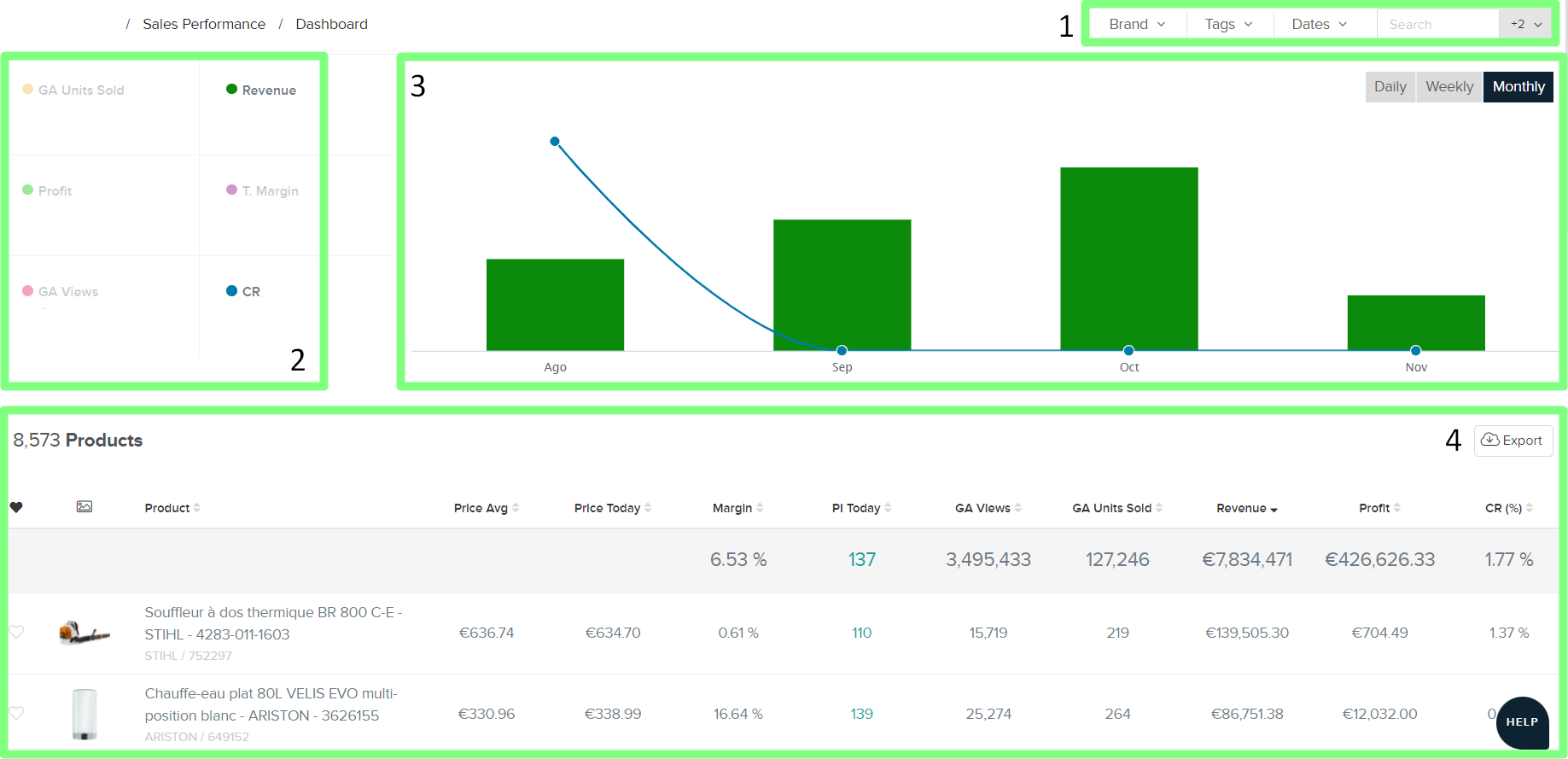Click the Search input field
1568x759 pixels.
[x=1437, y=25]
